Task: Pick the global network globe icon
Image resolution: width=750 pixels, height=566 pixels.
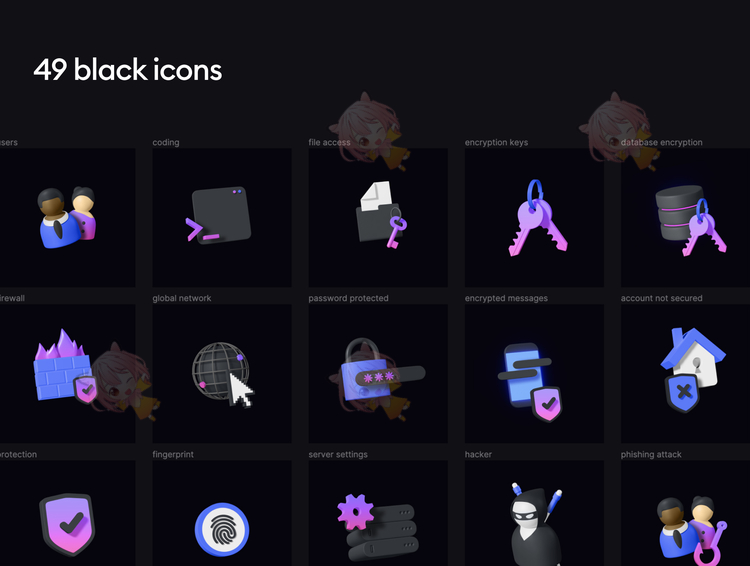Action: click(x=222, y=374)
